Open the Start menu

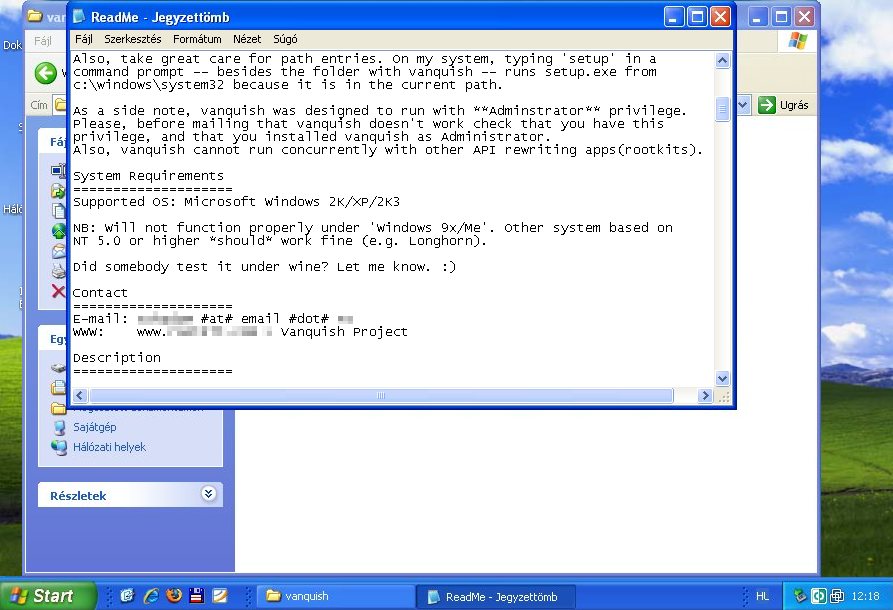[47, 596]
